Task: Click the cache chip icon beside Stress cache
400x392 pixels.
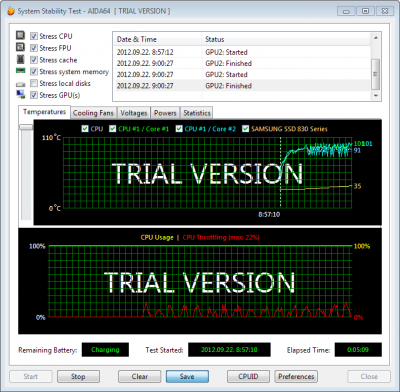Action: coord(21,59)
